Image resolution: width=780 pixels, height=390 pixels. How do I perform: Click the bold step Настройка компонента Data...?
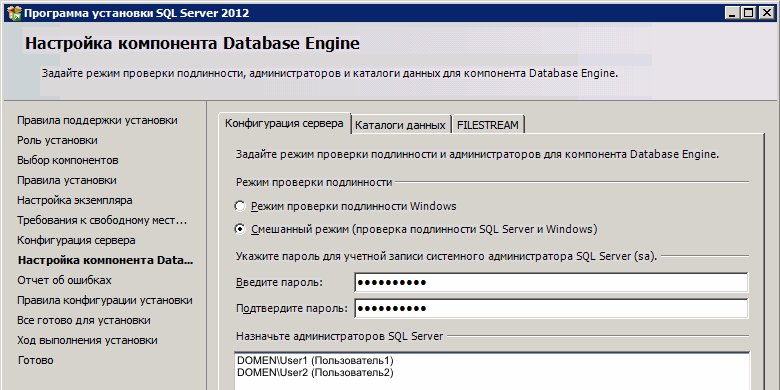point(105,260)
